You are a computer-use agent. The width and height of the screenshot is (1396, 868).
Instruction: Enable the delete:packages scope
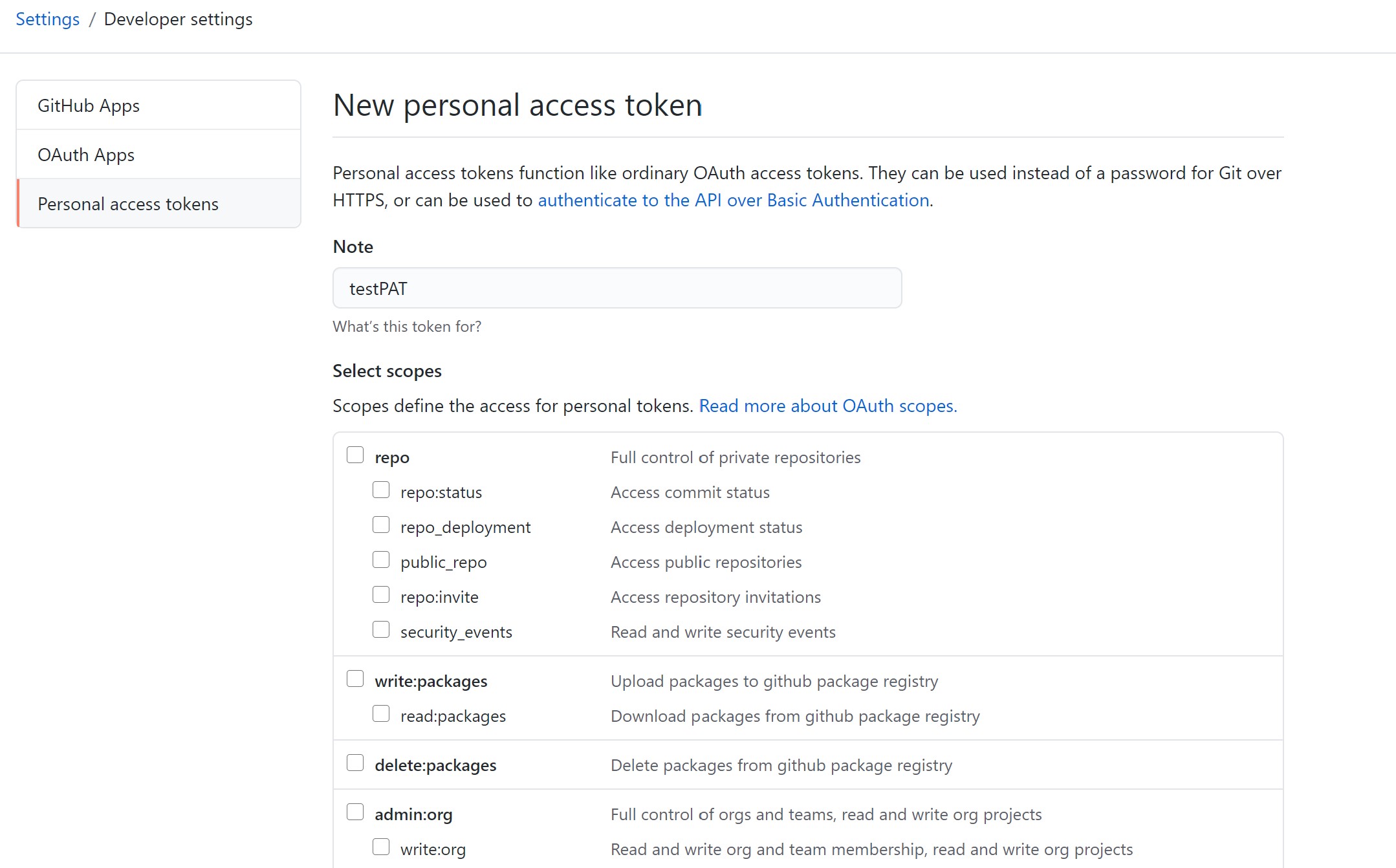355,763
